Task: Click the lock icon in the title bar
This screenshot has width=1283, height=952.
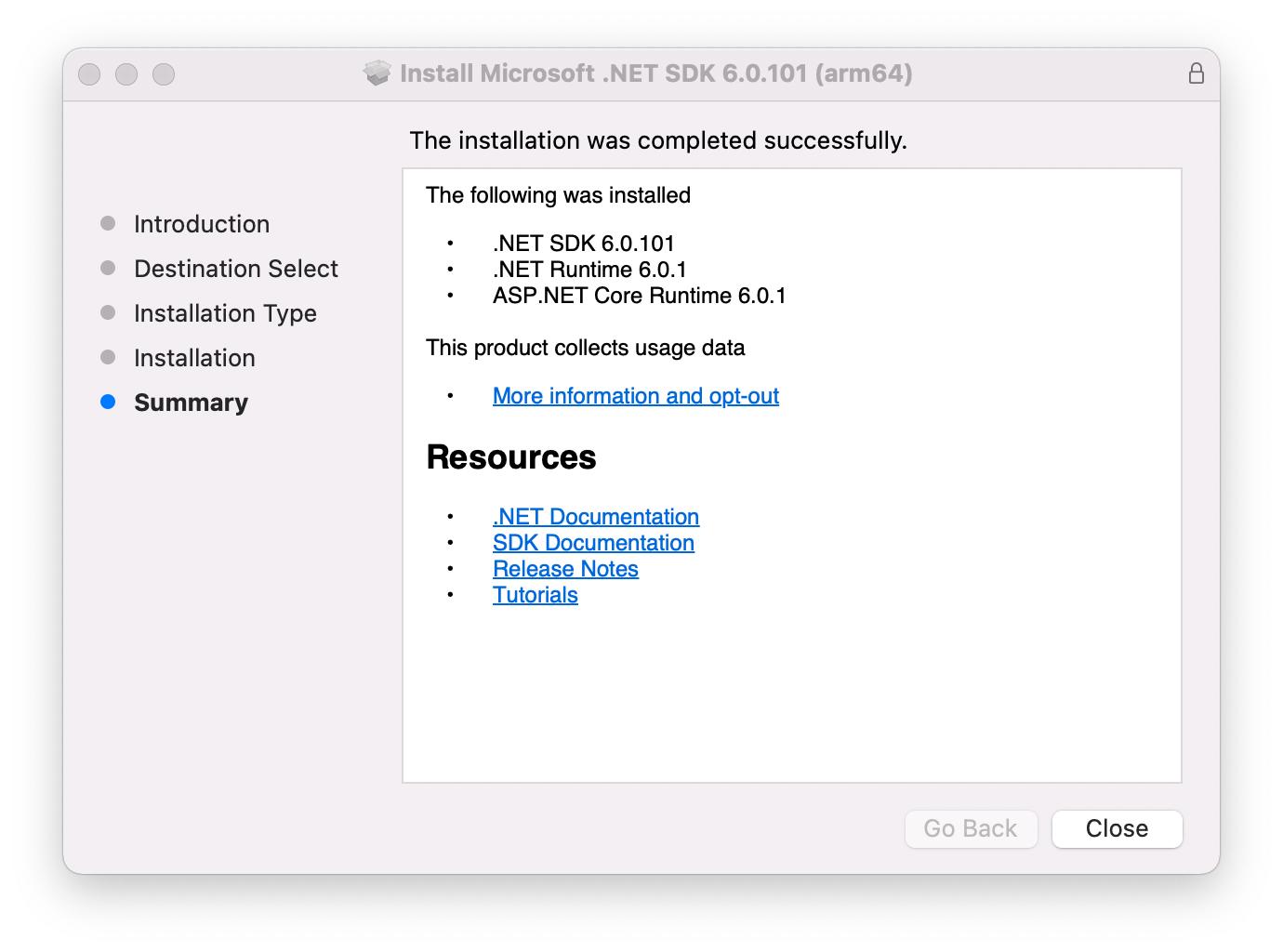Action: click(1197, 72)
